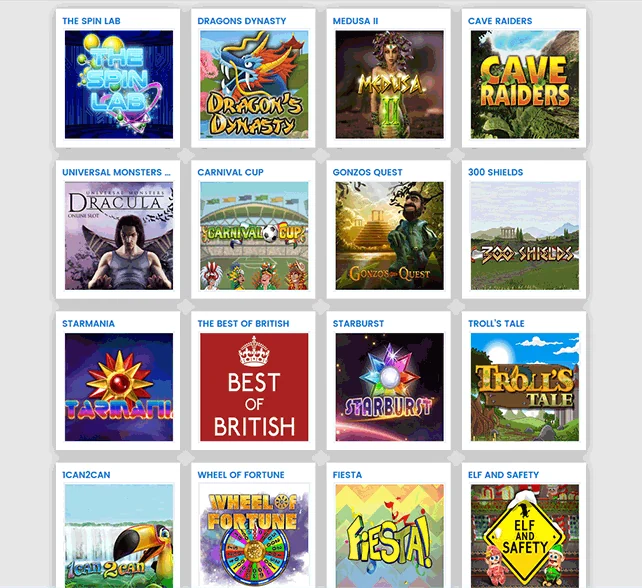The height and width of the screenshot is (588, 642).
Task: Open the Cave Raiders game tile image
Action: 524,84
